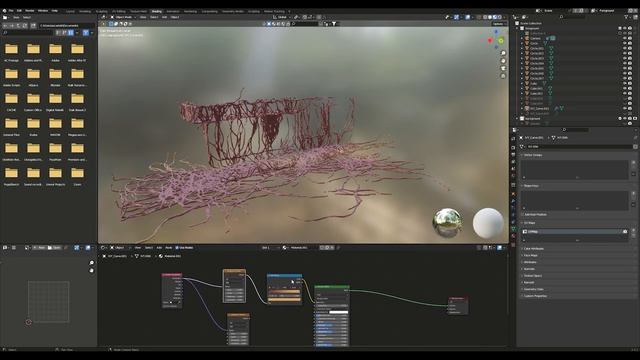Select the UVMap entry in UV Maps

pyautogui.click(x=574, y=231)
